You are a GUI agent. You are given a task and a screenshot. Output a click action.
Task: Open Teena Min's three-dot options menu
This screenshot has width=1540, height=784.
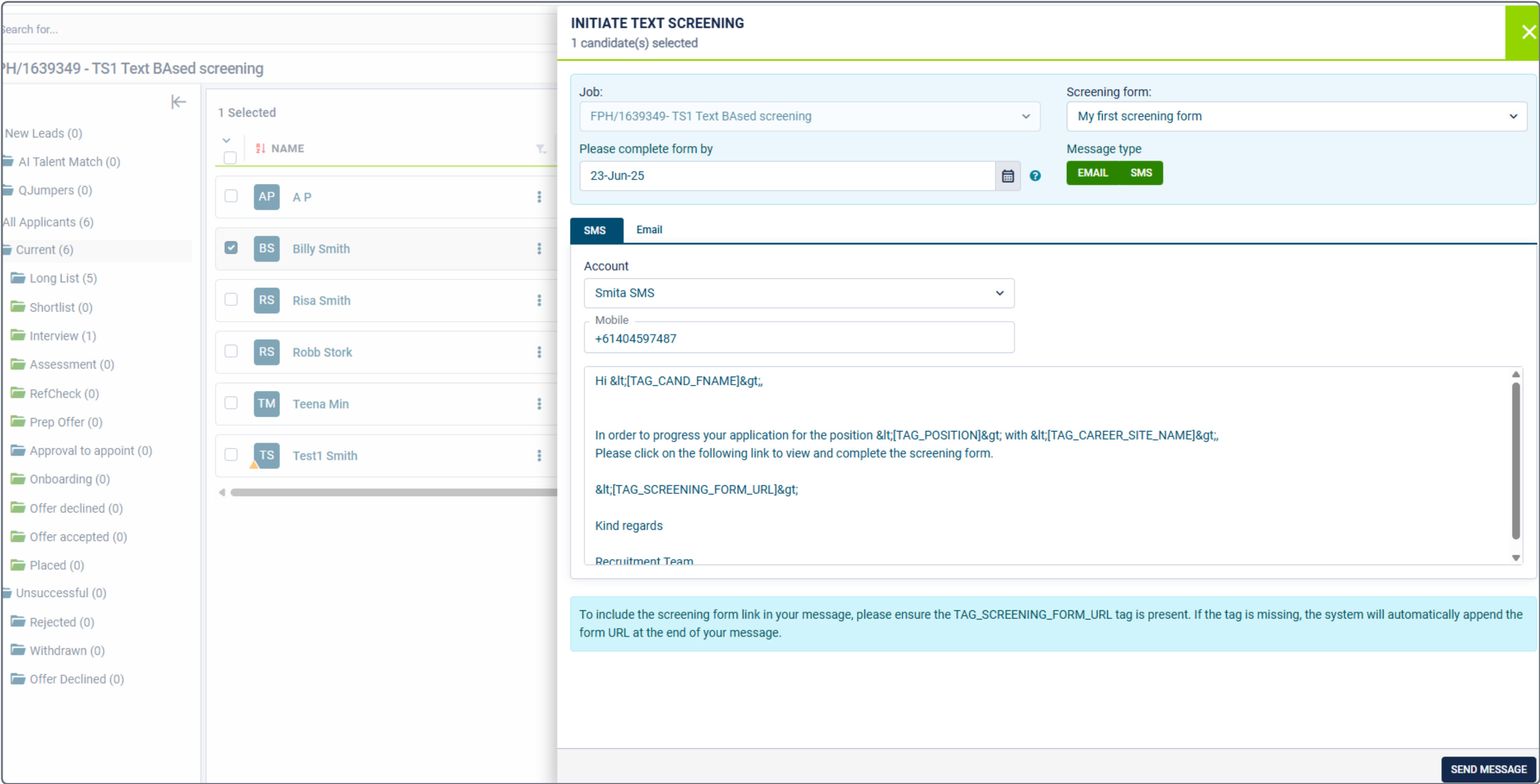[x=539, y=404]
